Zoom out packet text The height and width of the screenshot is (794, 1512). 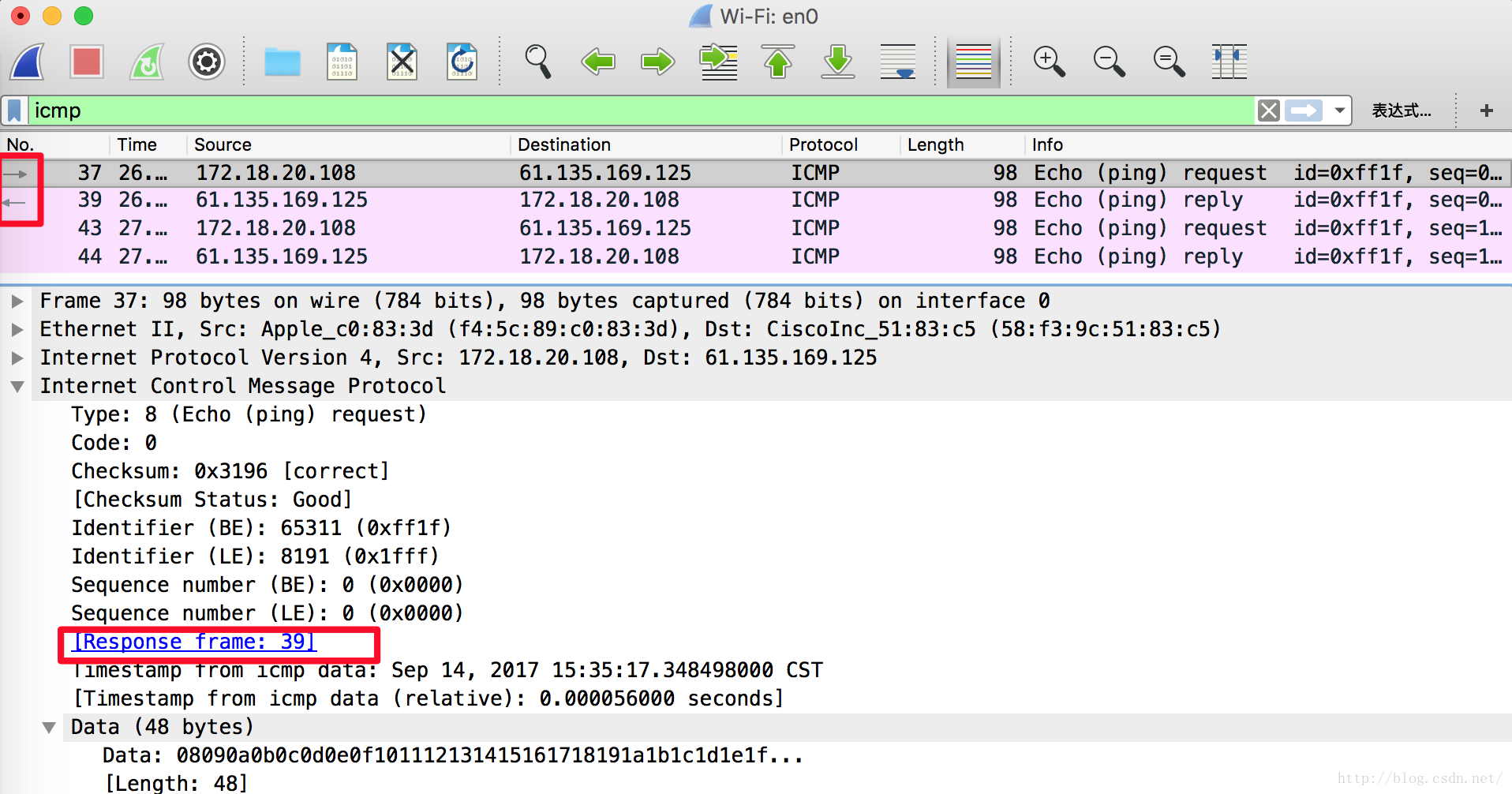click(x=1110, y=62)
